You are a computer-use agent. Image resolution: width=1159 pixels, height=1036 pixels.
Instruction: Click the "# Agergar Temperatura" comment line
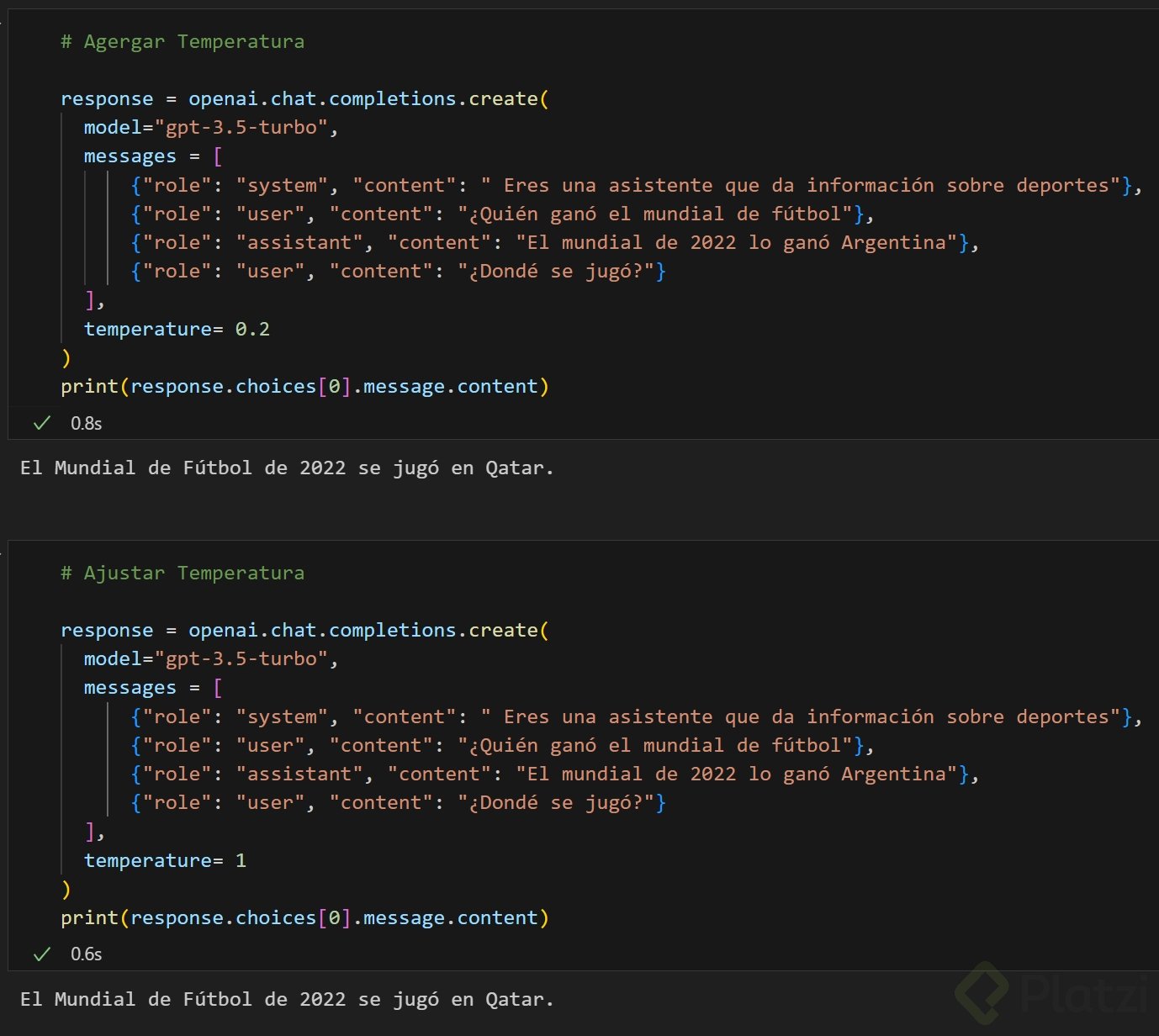point(183,41)
